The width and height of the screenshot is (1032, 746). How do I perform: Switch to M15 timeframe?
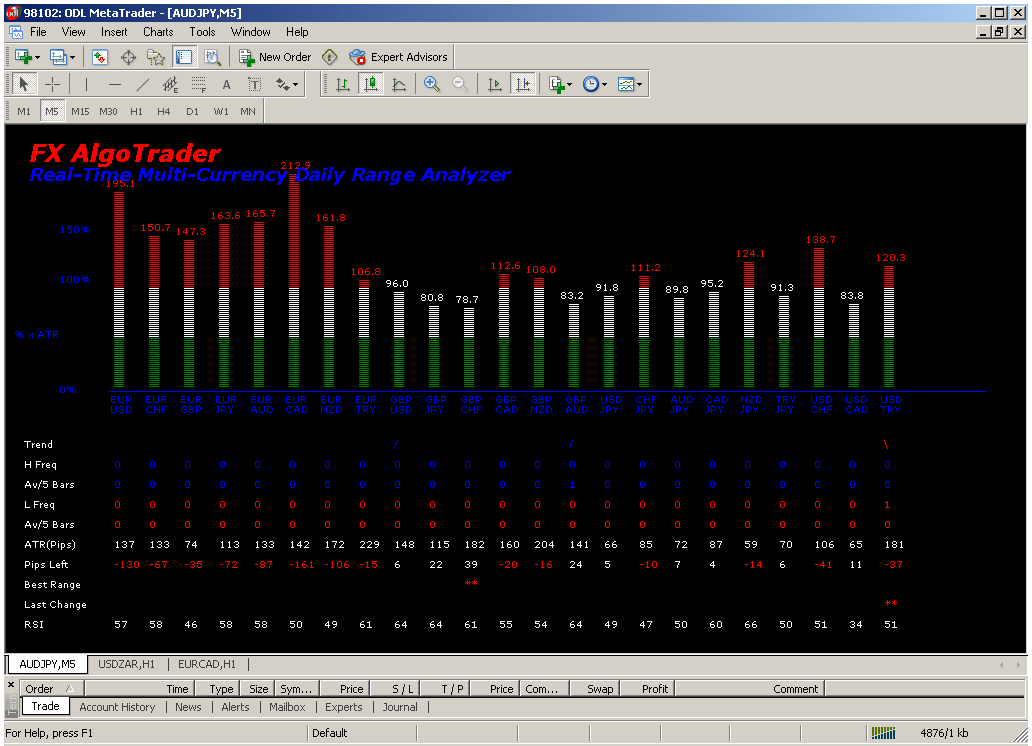coord(80,111)
